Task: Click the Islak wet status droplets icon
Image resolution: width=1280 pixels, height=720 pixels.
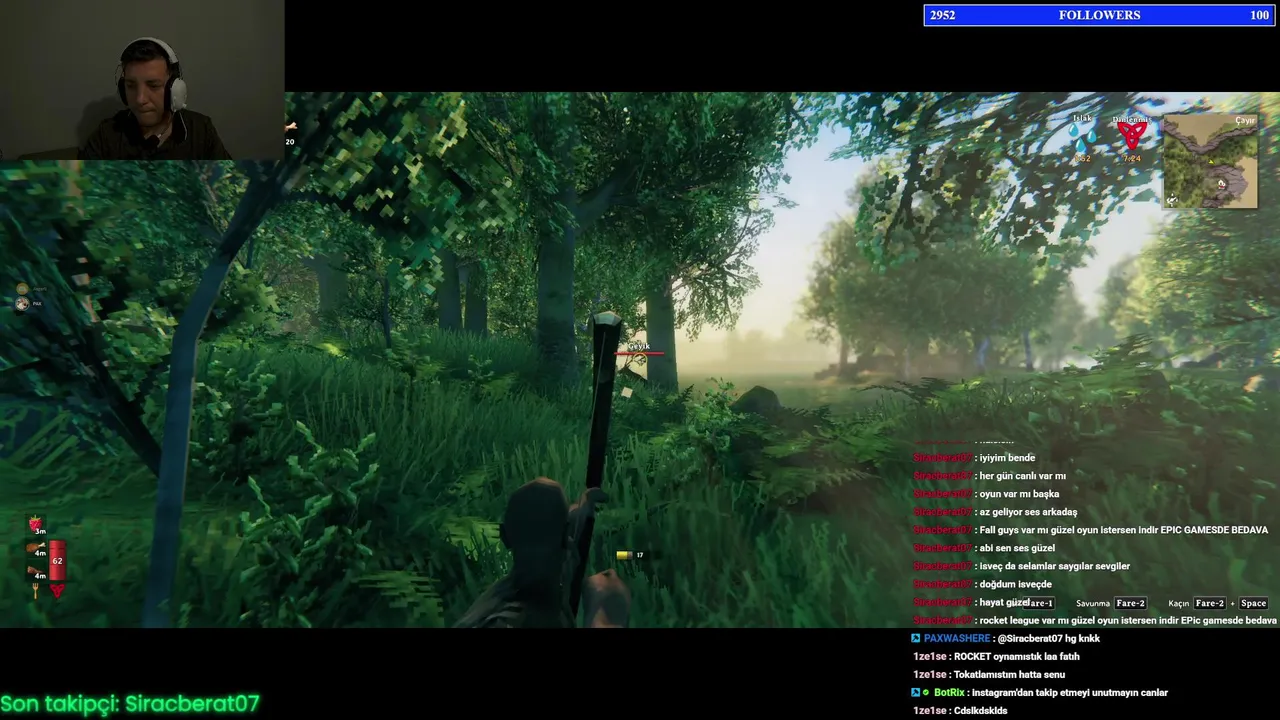Action: [1082, 138]
